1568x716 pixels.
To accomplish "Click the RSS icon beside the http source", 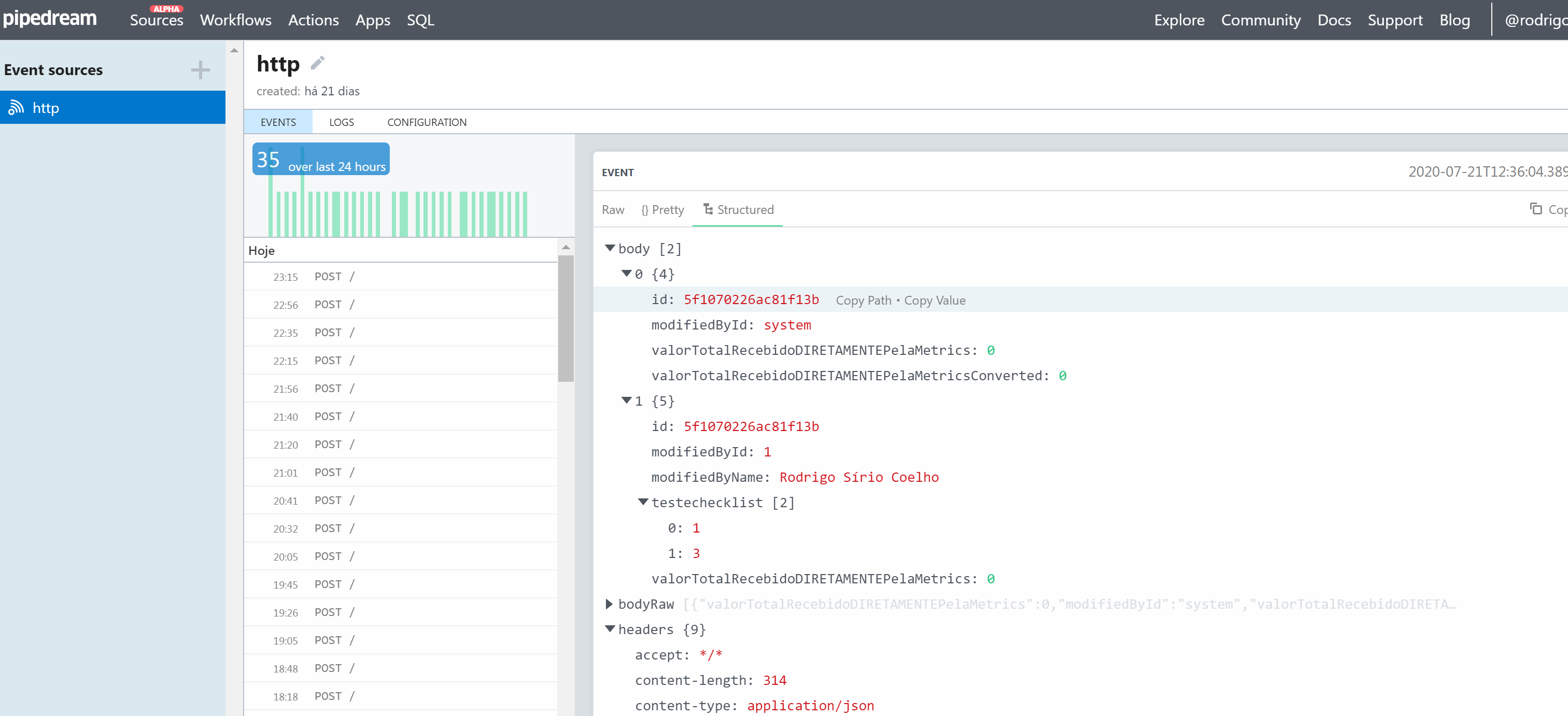I will pos(17,107).
